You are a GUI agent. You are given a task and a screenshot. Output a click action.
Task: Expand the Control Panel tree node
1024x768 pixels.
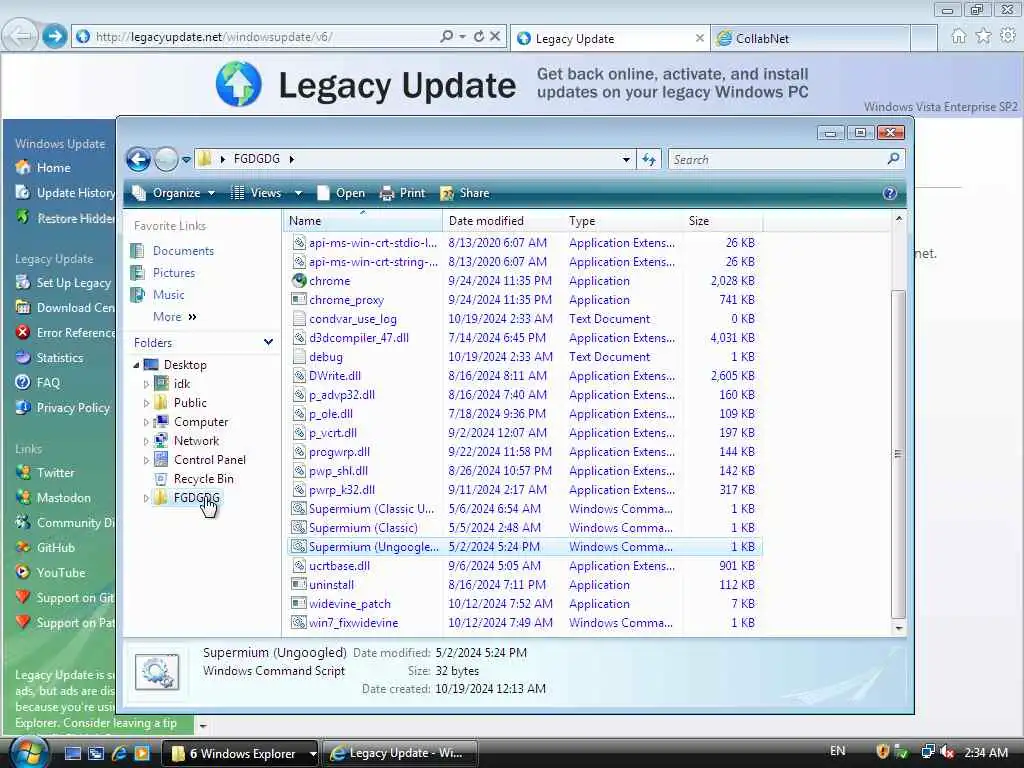pyautogui.click(x=146, y=460)
